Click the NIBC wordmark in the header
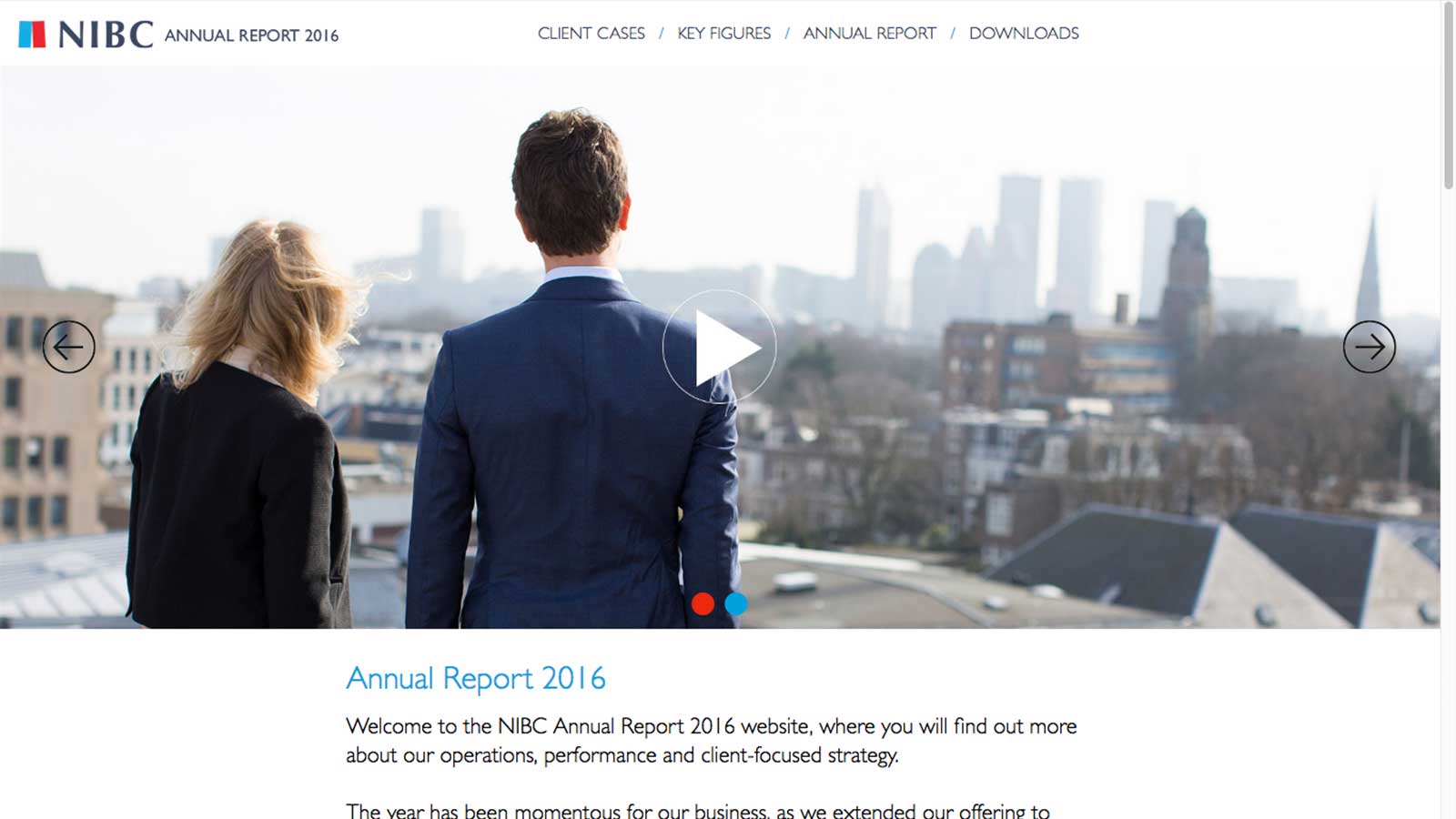This screenshot has height=819, width=1456. tap(106, 35)
